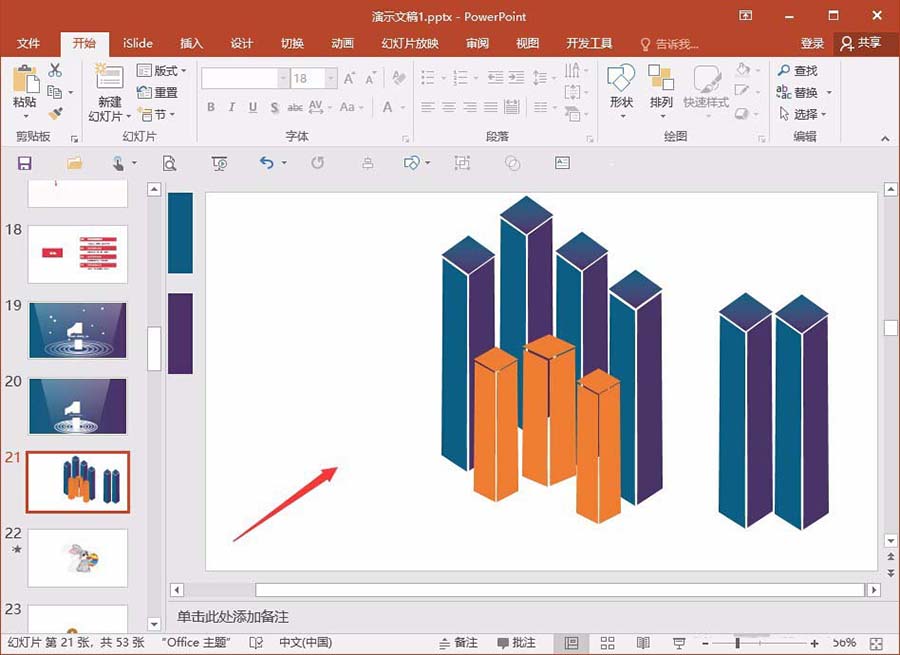The height and width of the screenshot is (655, 900).
Task: Toggle Italic formatting
Action: coord(232,107)
